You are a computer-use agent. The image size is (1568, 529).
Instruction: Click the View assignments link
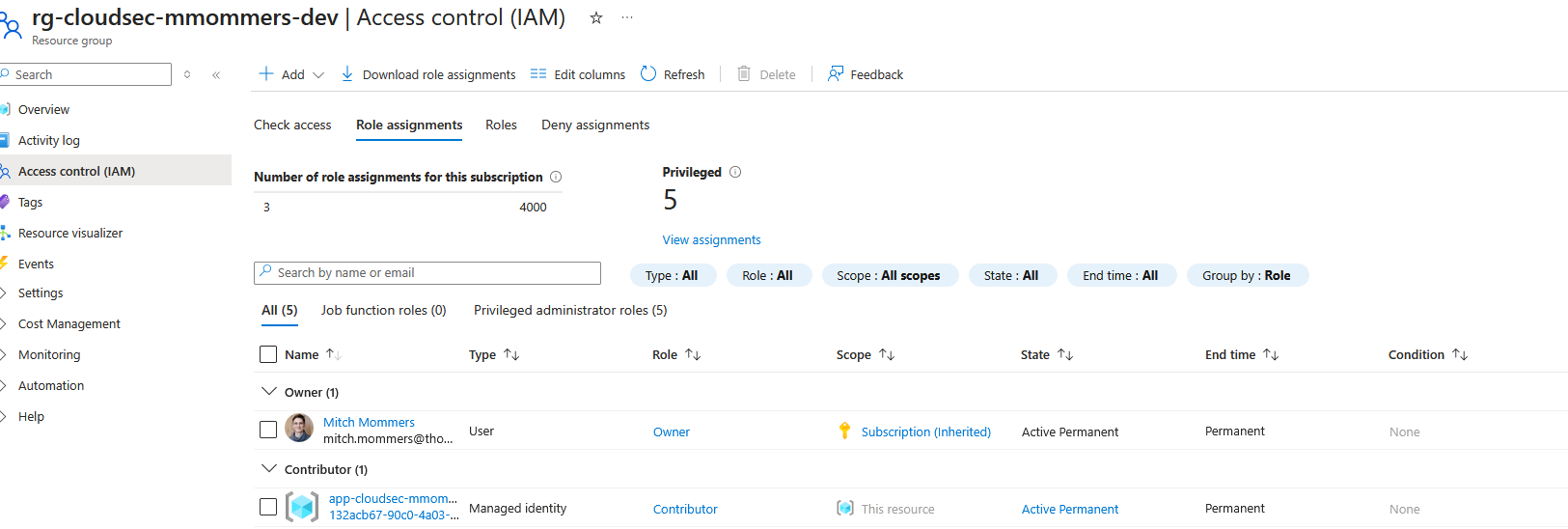point(711,239)
